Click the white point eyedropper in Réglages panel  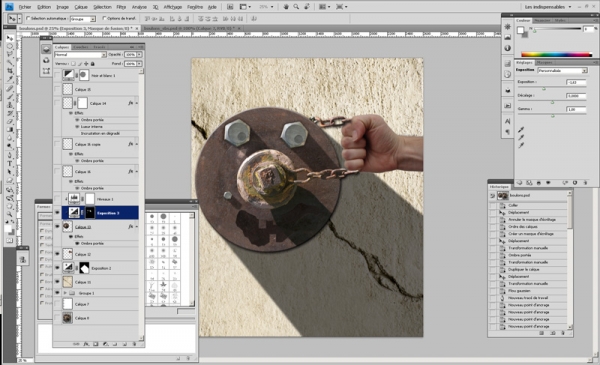[x=521, y=145]
